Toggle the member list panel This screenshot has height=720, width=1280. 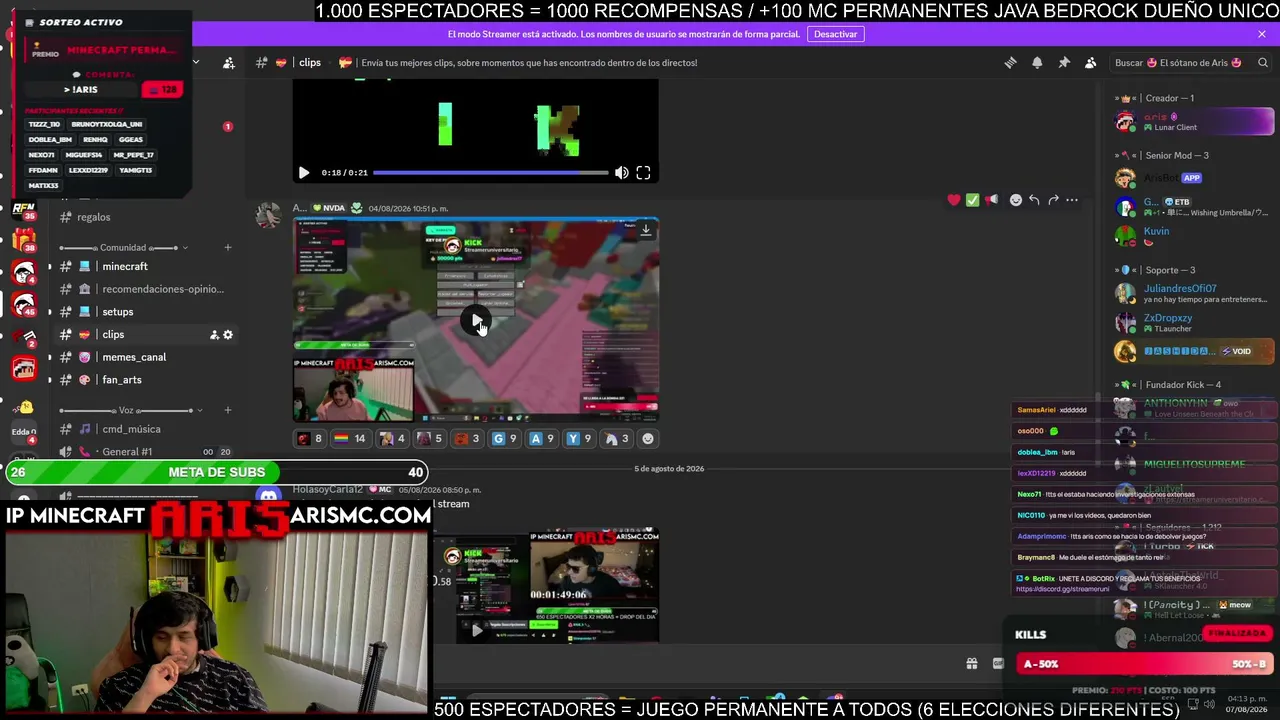(1091, 63)
